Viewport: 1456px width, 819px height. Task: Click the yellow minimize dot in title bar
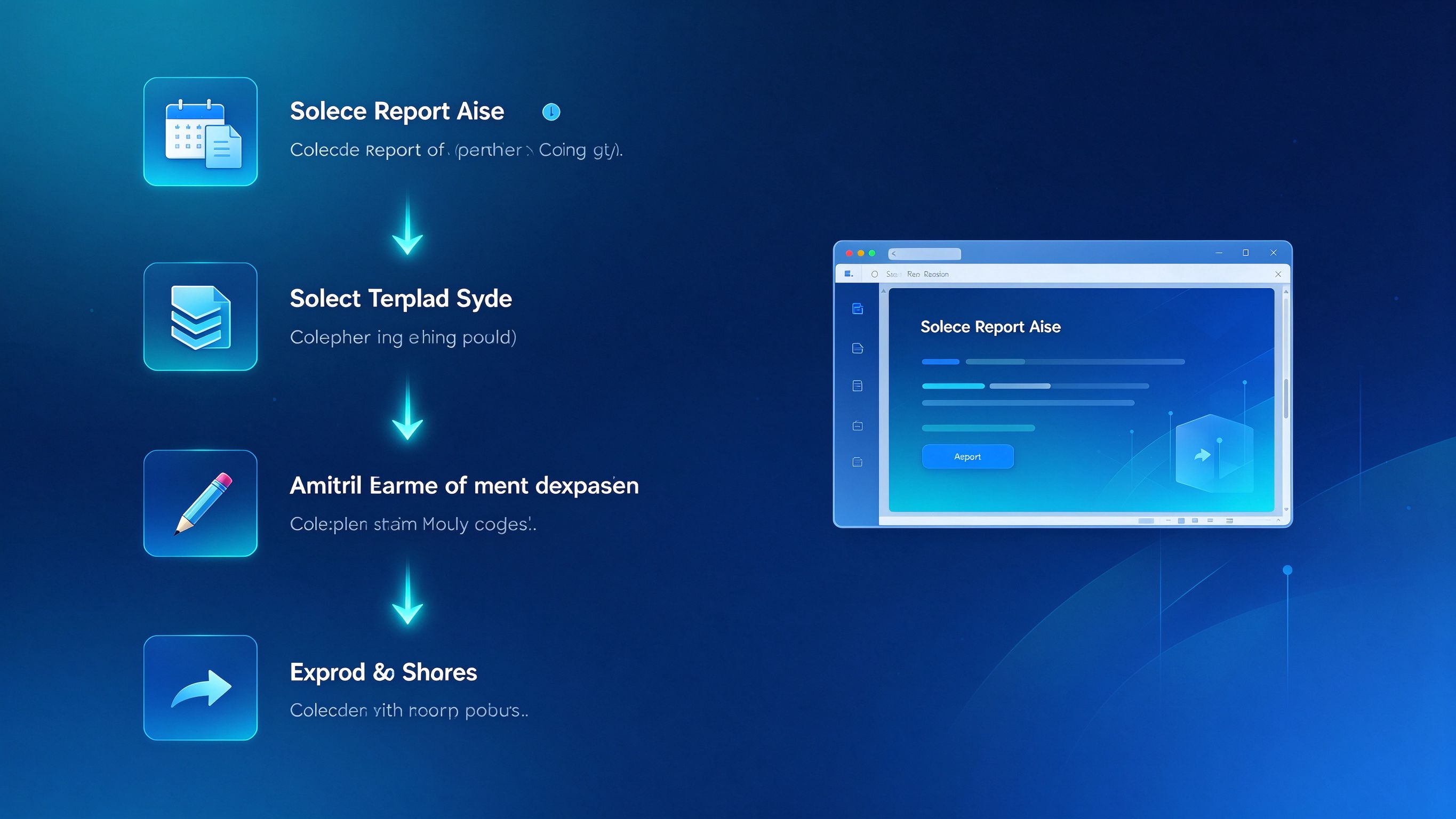click(x=861, y=253)
